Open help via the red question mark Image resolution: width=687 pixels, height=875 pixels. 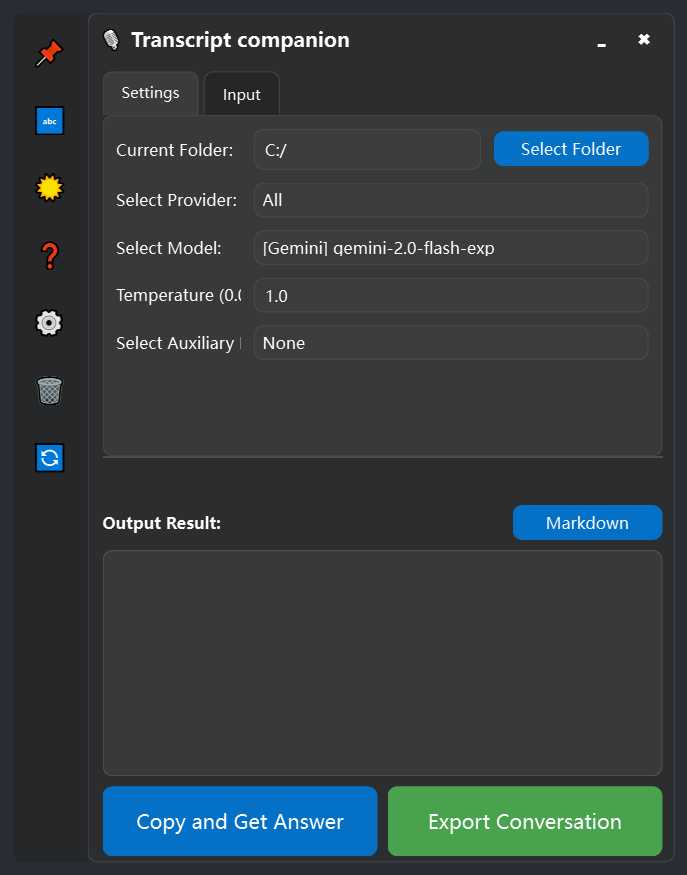[x=49, y=256]
